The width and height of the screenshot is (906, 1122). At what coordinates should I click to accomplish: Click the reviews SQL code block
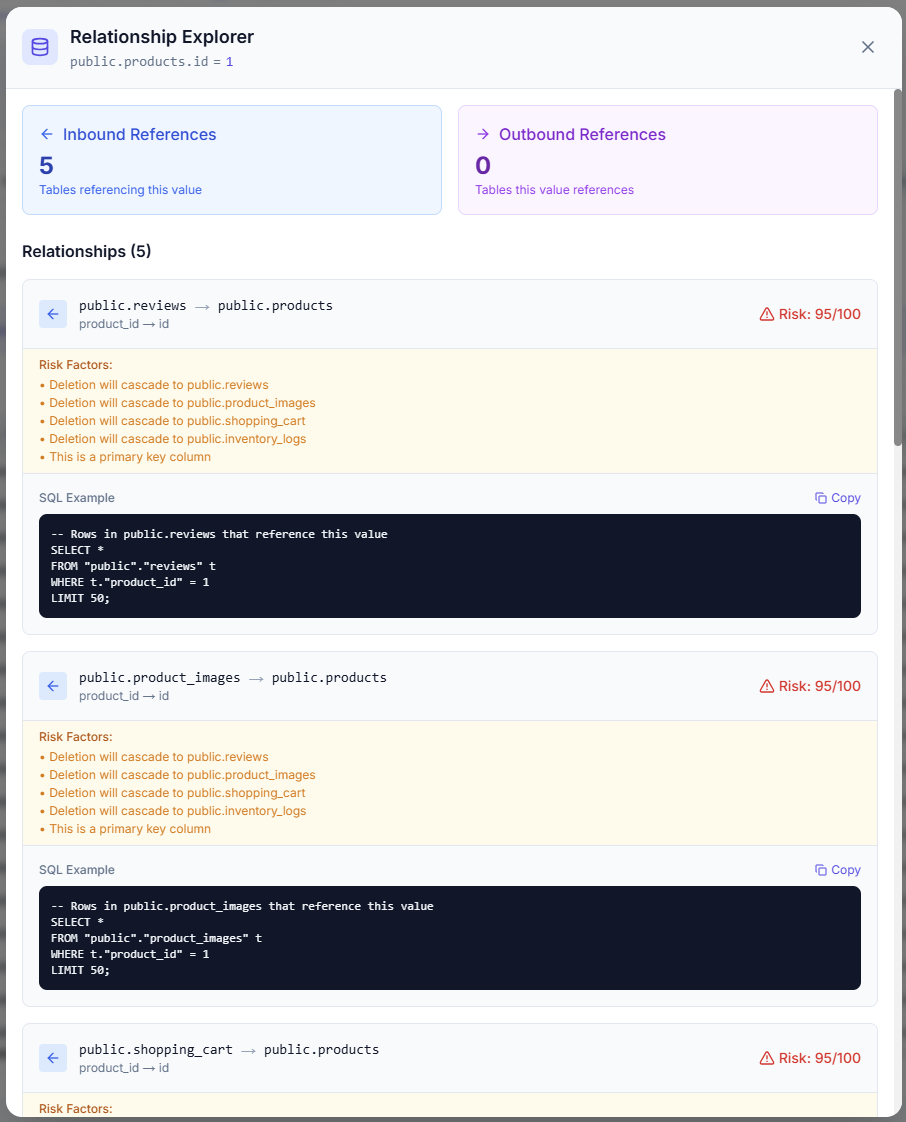(x=449, y=565)
